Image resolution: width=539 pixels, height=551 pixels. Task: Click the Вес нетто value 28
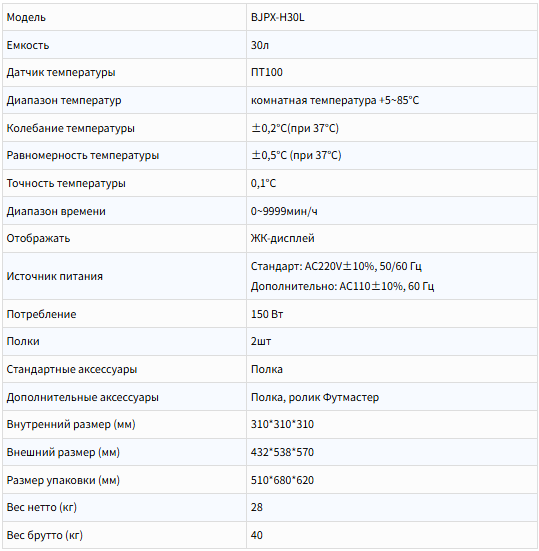[256, 507]
